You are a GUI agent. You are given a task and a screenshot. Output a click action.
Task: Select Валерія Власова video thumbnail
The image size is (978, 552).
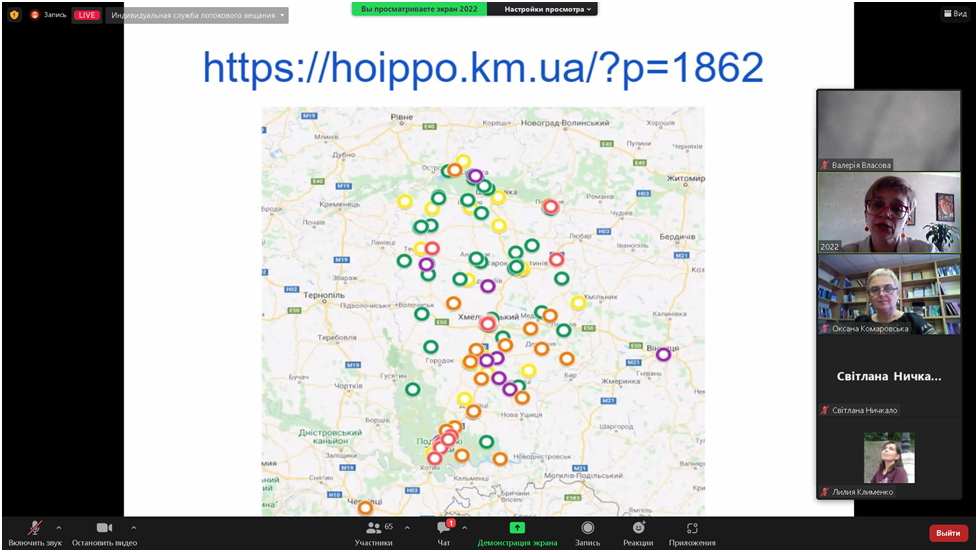point(889,130)
